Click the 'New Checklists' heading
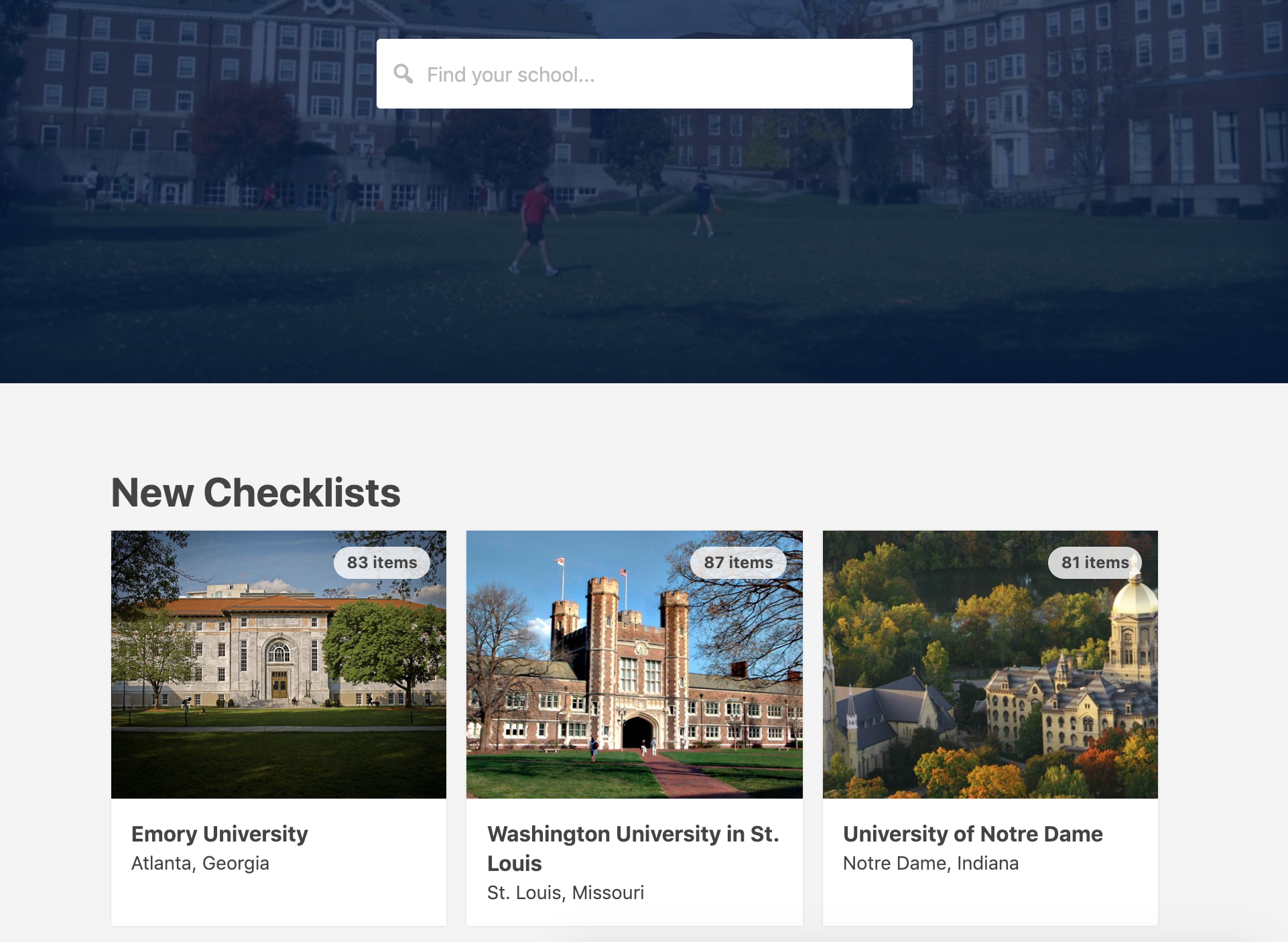 pyautogui.click(x=256, y=493)
